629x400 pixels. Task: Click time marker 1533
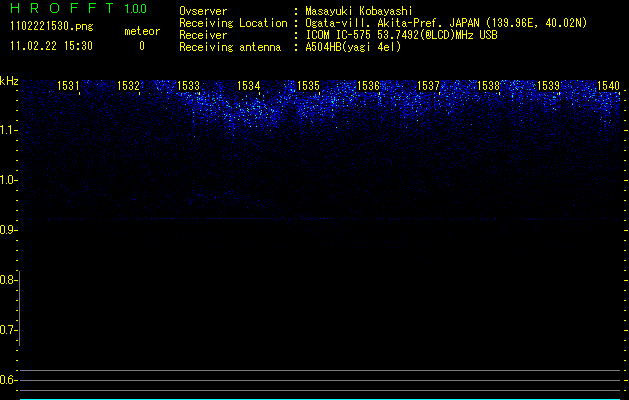click(189, 86)
